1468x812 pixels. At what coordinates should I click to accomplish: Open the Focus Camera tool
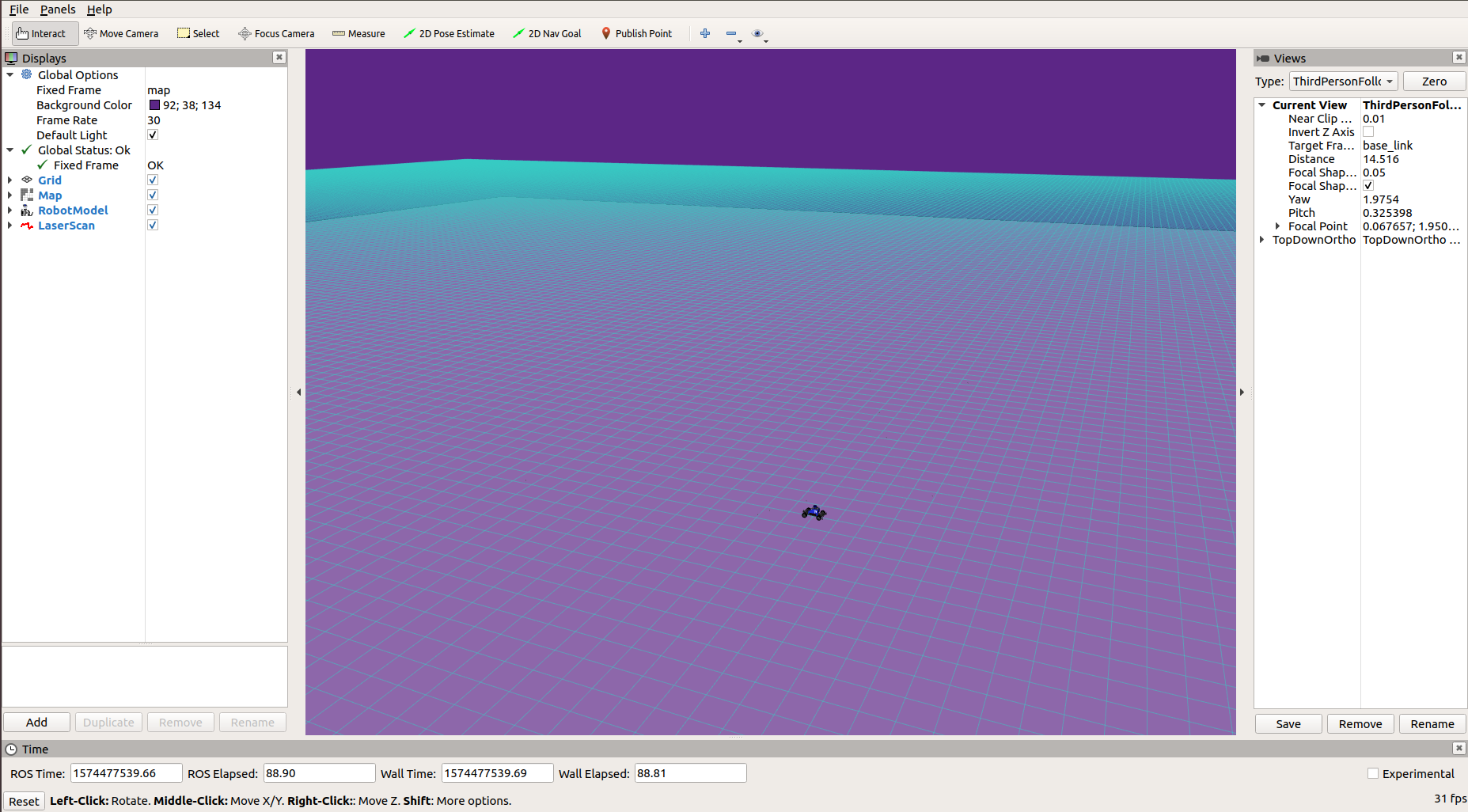(x=276, y=33)
